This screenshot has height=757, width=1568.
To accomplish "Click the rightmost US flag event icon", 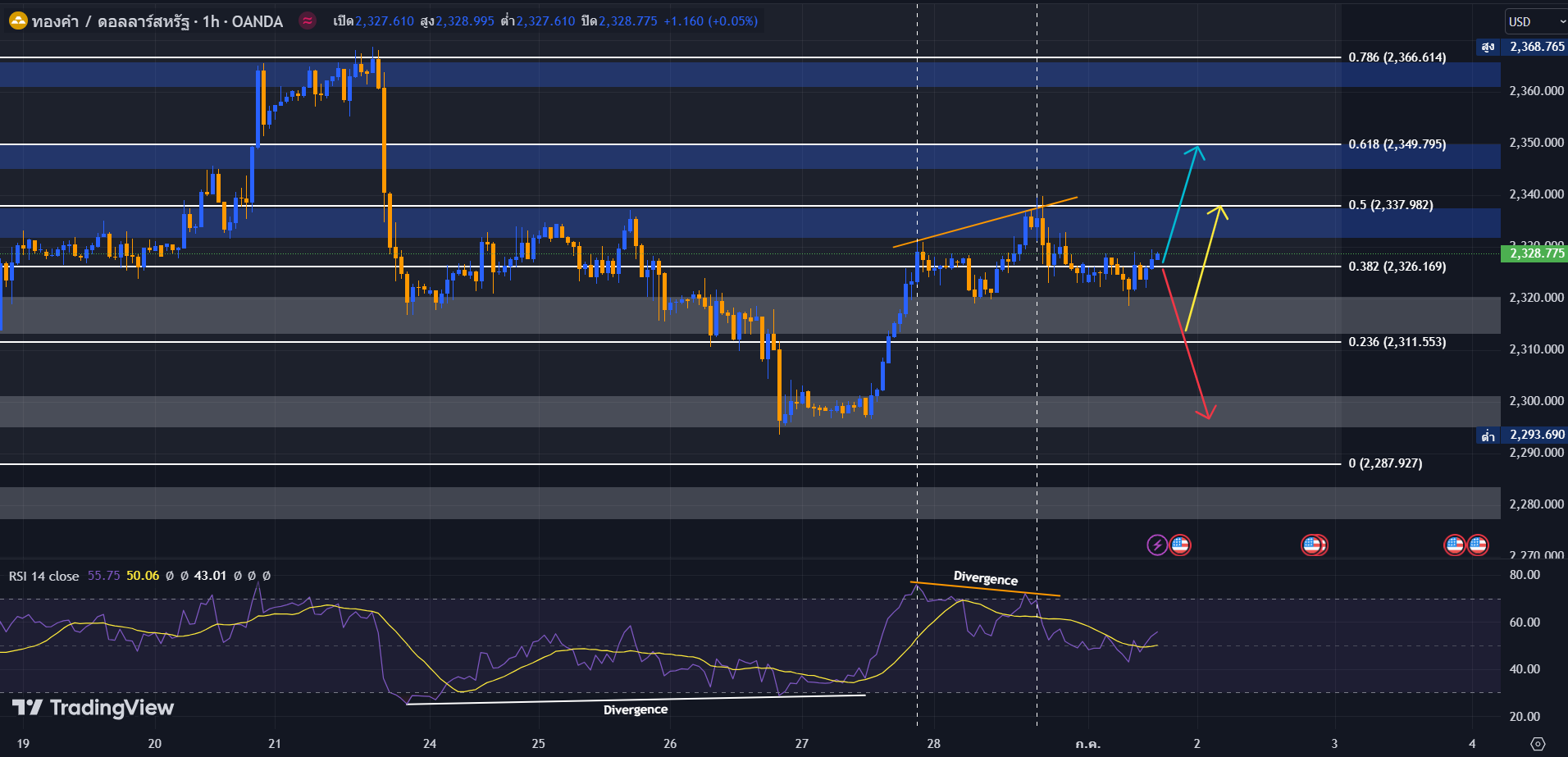I will point(1478,545).
